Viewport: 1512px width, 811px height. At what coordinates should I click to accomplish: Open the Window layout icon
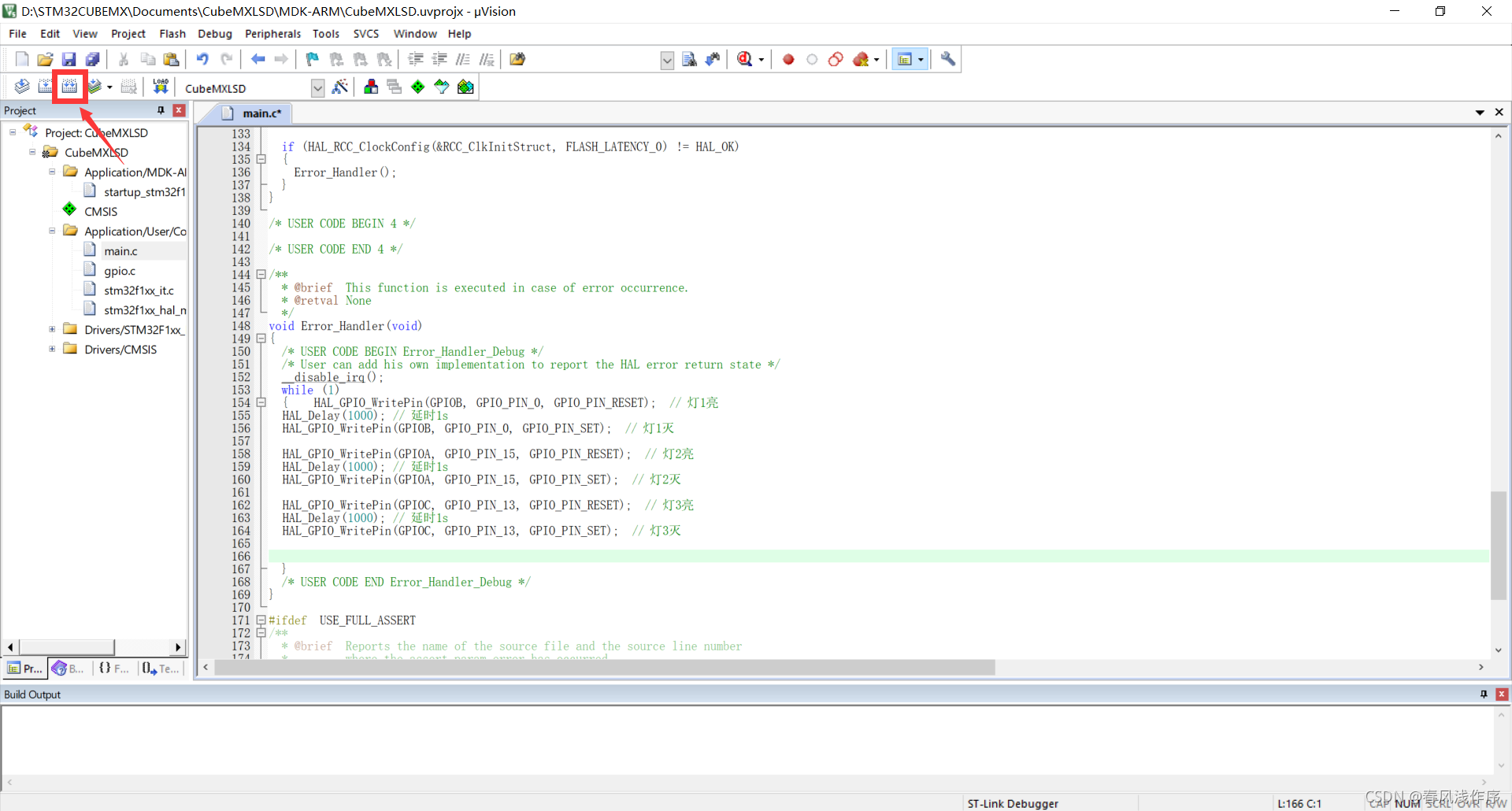905,59
